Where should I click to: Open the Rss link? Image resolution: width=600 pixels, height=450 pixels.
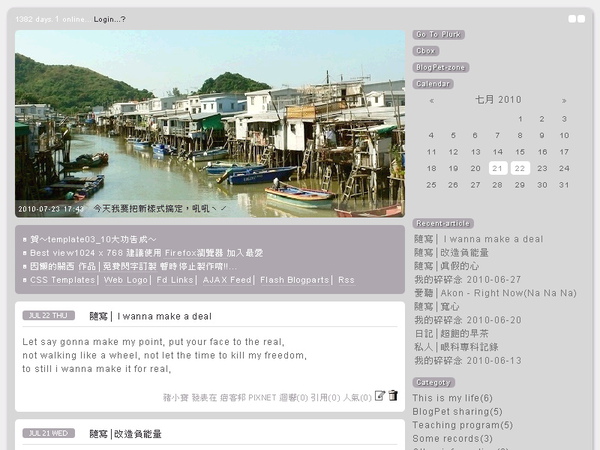pos(346,280)
